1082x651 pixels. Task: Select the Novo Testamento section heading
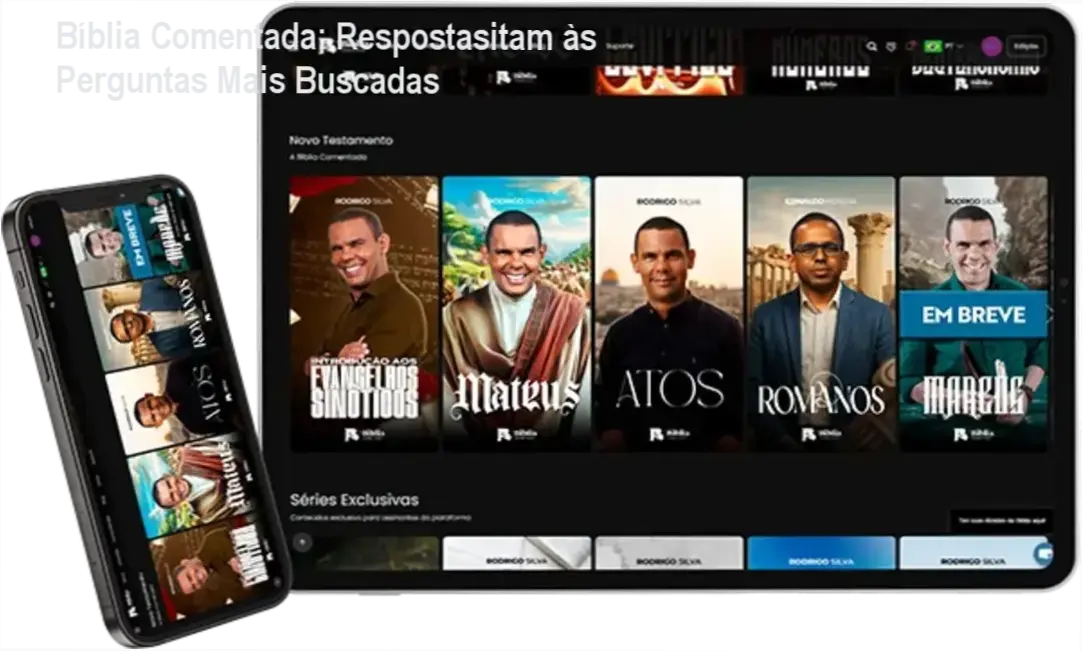341,140
